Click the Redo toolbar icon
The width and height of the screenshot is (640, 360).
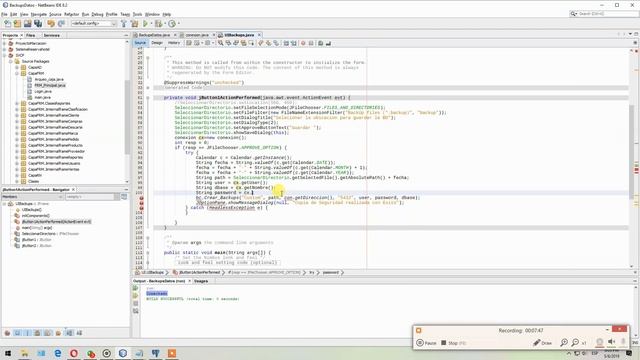coord(61,24)
